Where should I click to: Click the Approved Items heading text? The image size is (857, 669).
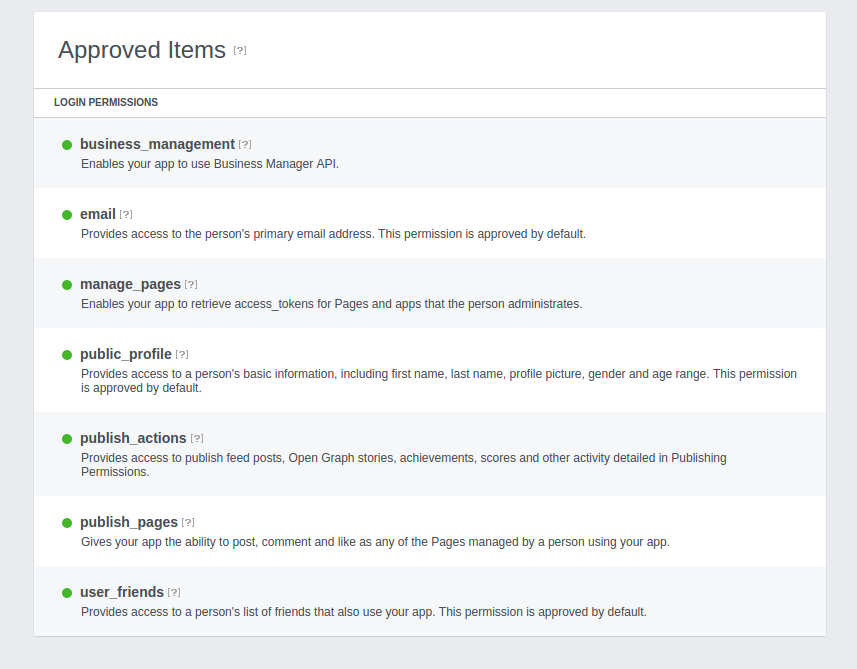point(142,50)
